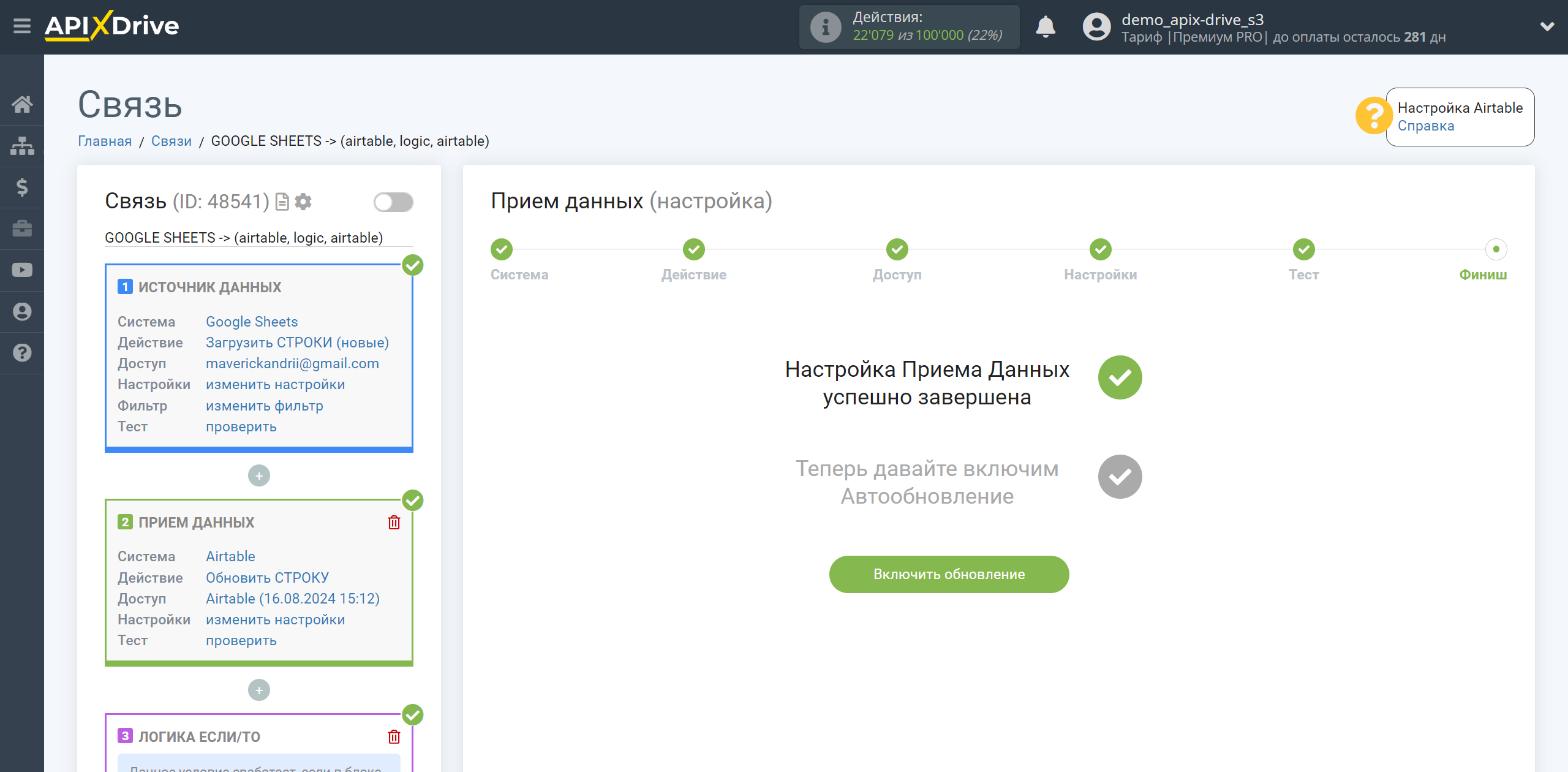The height and width of the screenshot is (772, 1568).
Task: Expand the account dropdown chevron
Action: (1547, 26)
